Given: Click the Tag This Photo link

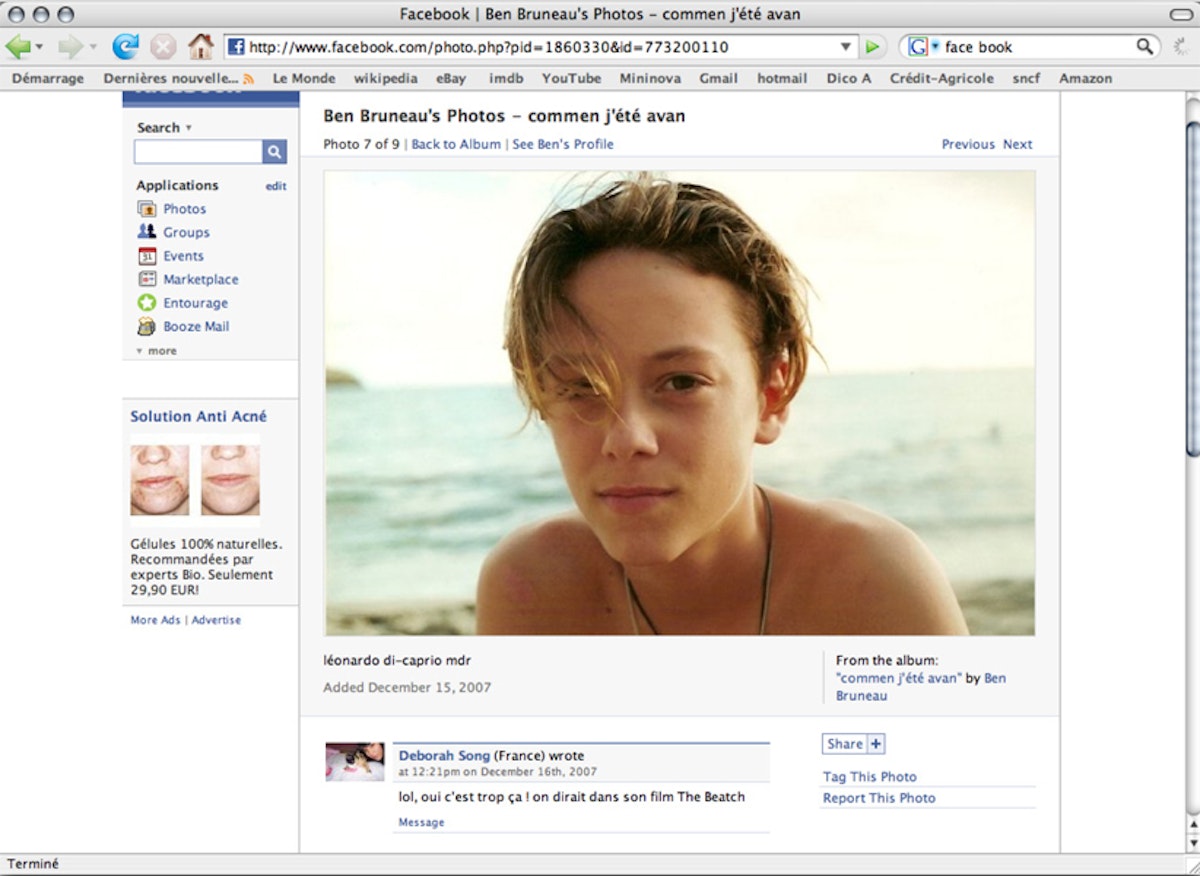Looking at the screenshot, I should [x=869, y=777].
